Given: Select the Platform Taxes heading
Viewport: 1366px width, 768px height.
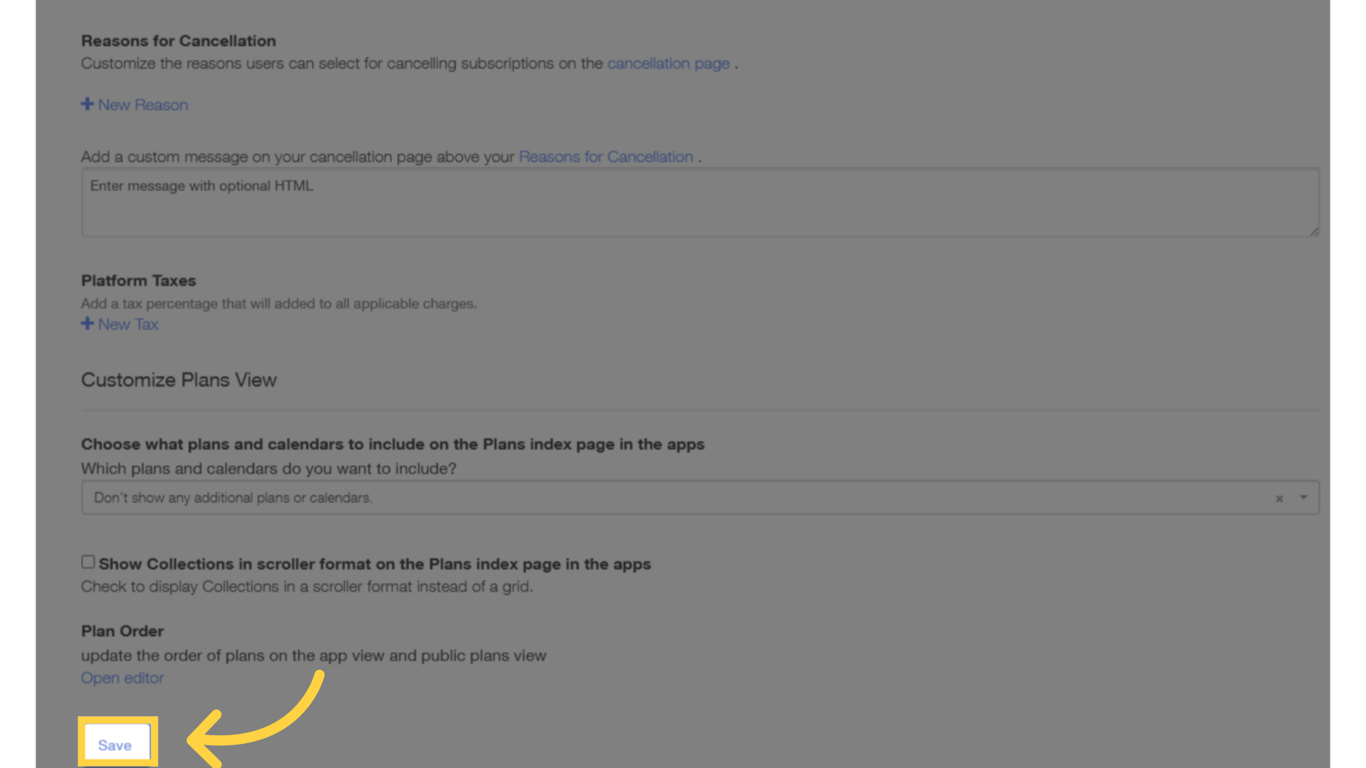Looking at the screenshot, I should pos(138,281).
